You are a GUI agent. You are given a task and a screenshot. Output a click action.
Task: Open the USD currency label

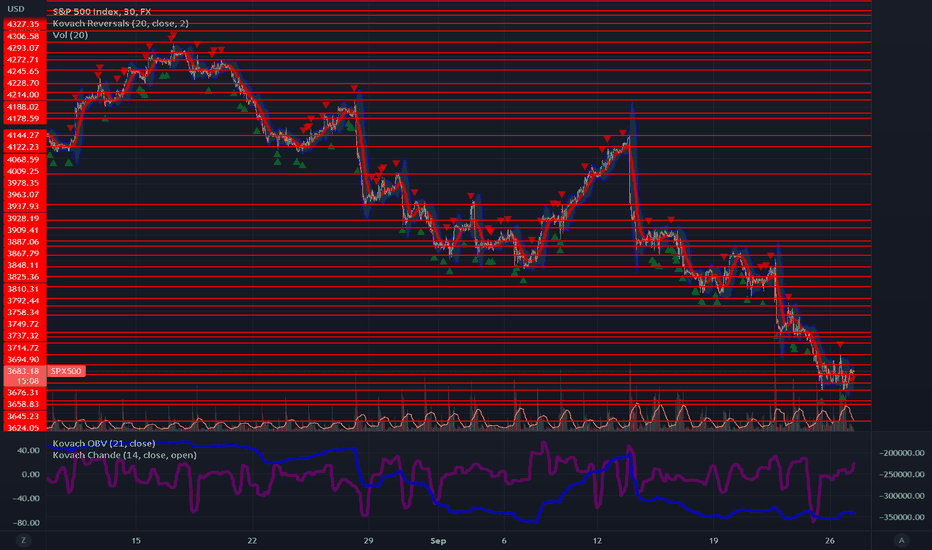click(16, 9)
